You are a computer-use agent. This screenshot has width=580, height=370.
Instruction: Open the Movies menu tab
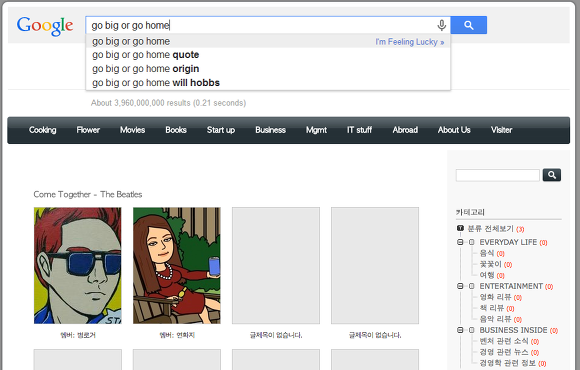point(132,130)
